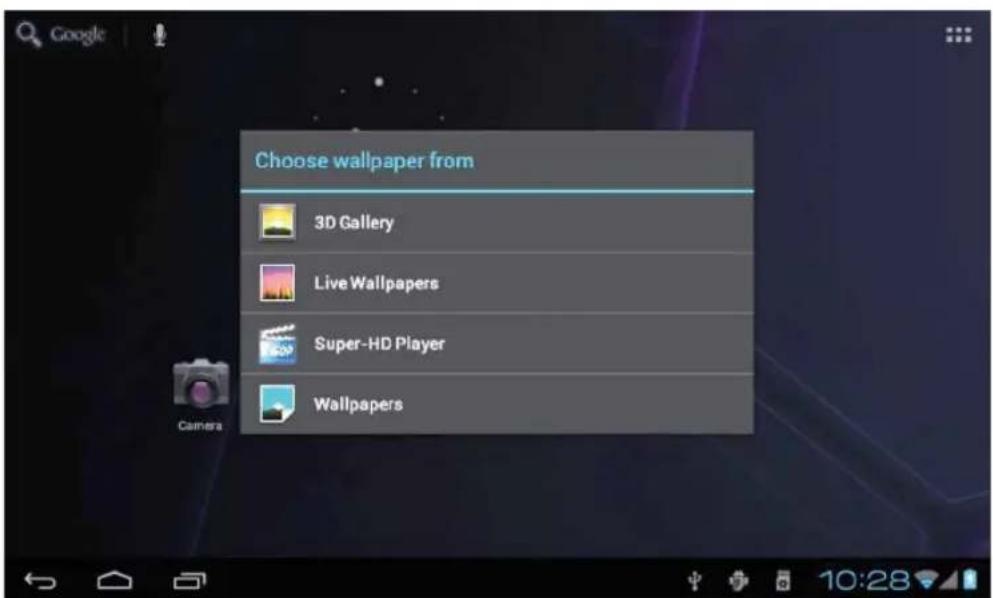The image size is (993, 598).
Task: Click the Live Wallpapers icon
Action: tap(277, 283)
